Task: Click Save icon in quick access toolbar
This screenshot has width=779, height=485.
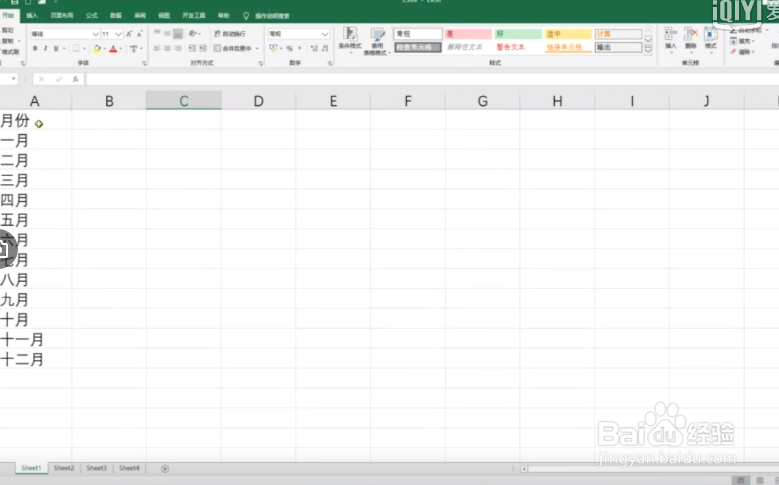Action: pos(14,2)
